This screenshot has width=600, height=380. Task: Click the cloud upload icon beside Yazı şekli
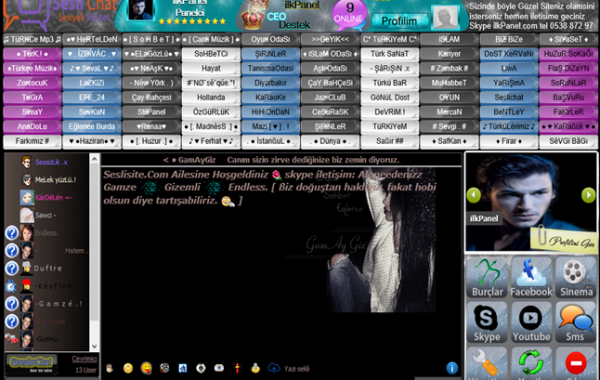273,368
